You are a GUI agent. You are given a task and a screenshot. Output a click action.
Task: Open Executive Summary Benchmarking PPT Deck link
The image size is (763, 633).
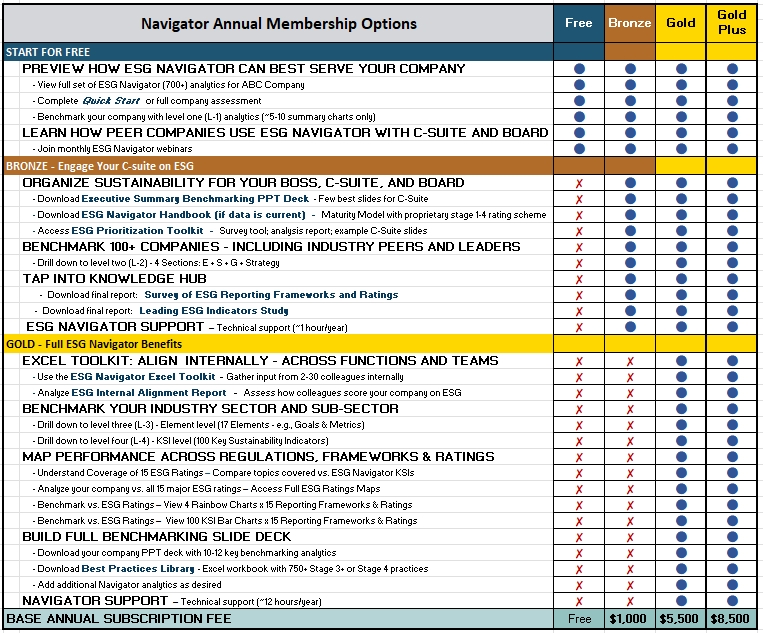[x=173, y=199]
